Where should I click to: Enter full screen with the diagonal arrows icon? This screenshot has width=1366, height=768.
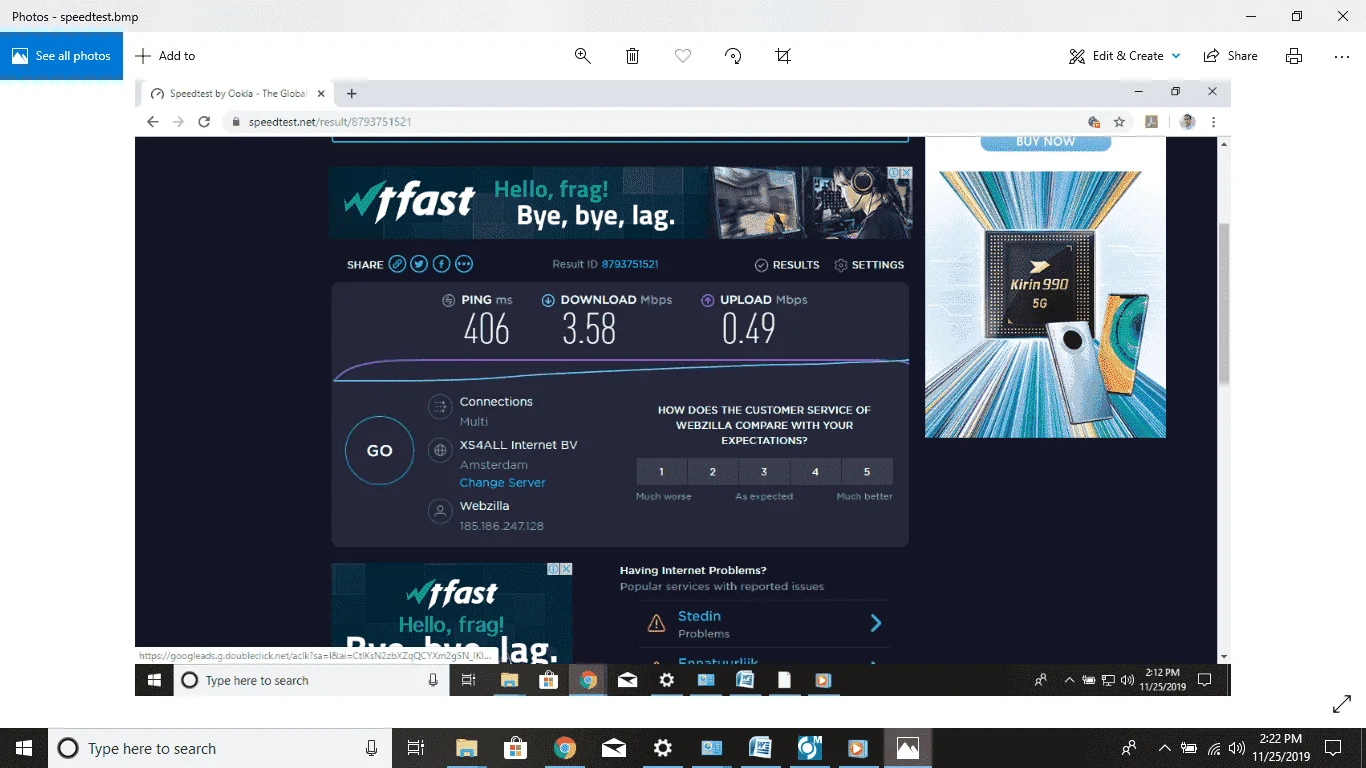pos(1342,705)
